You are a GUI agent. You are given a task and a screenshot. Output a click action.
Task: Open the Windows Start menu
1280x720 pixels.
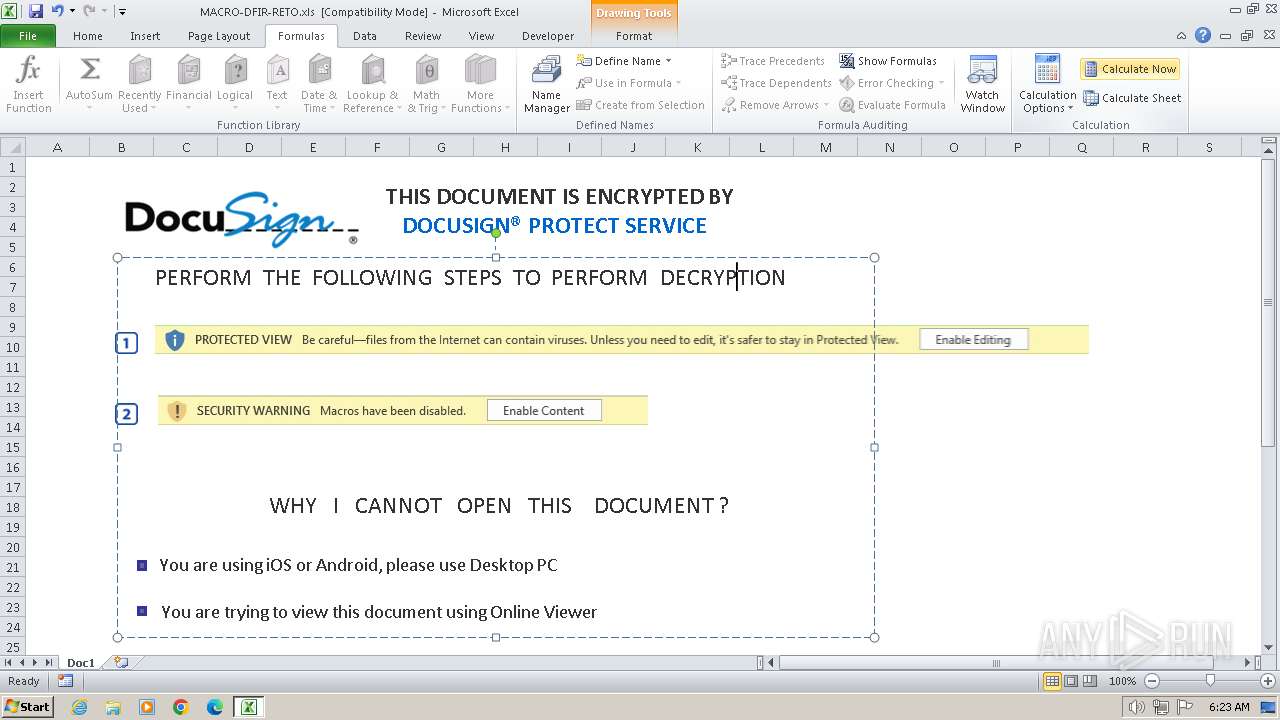[x=27, y=707]
